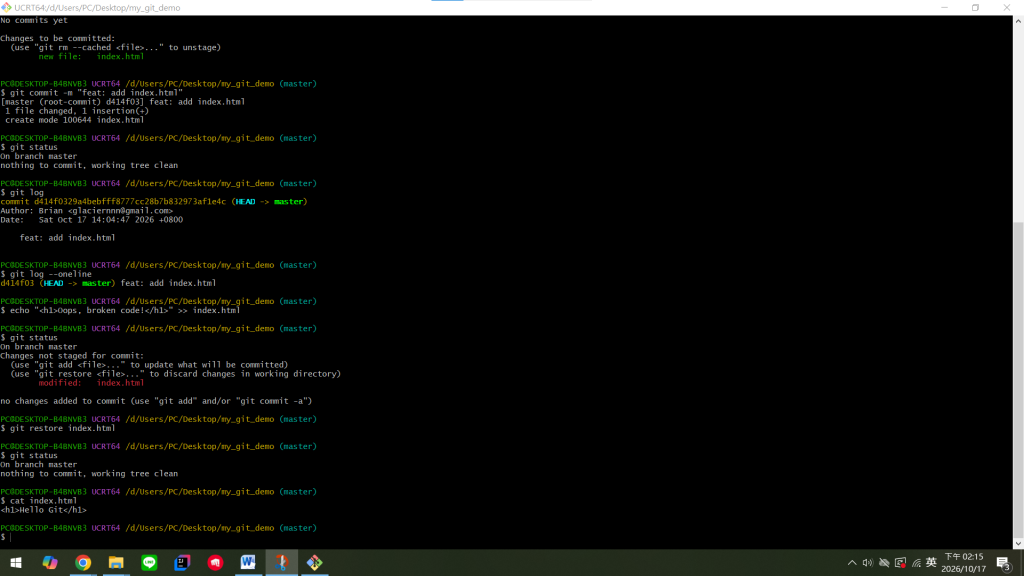Click the 'git restore index.html' command line
1024x576 pixels.
click(x=57, y=428)
